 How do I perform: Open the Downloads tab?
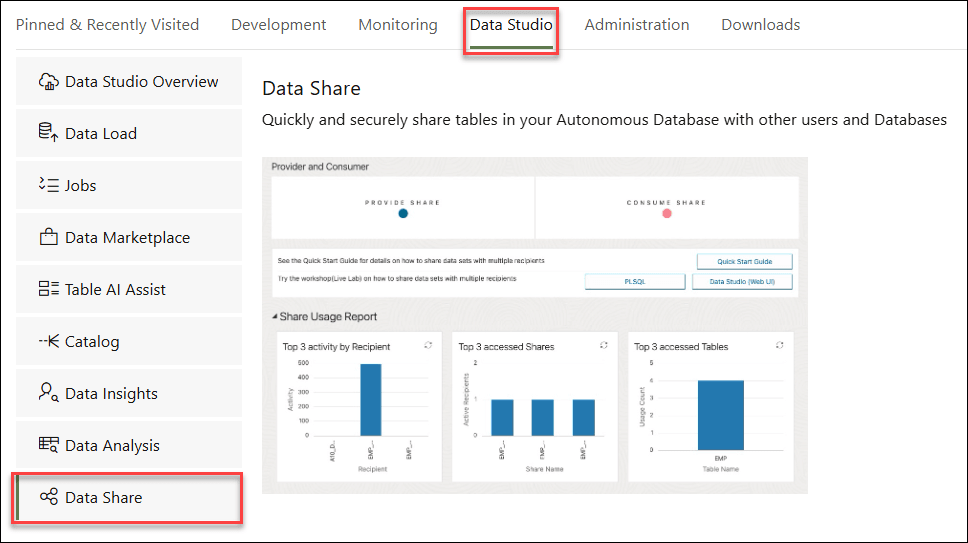pos(761,25)
